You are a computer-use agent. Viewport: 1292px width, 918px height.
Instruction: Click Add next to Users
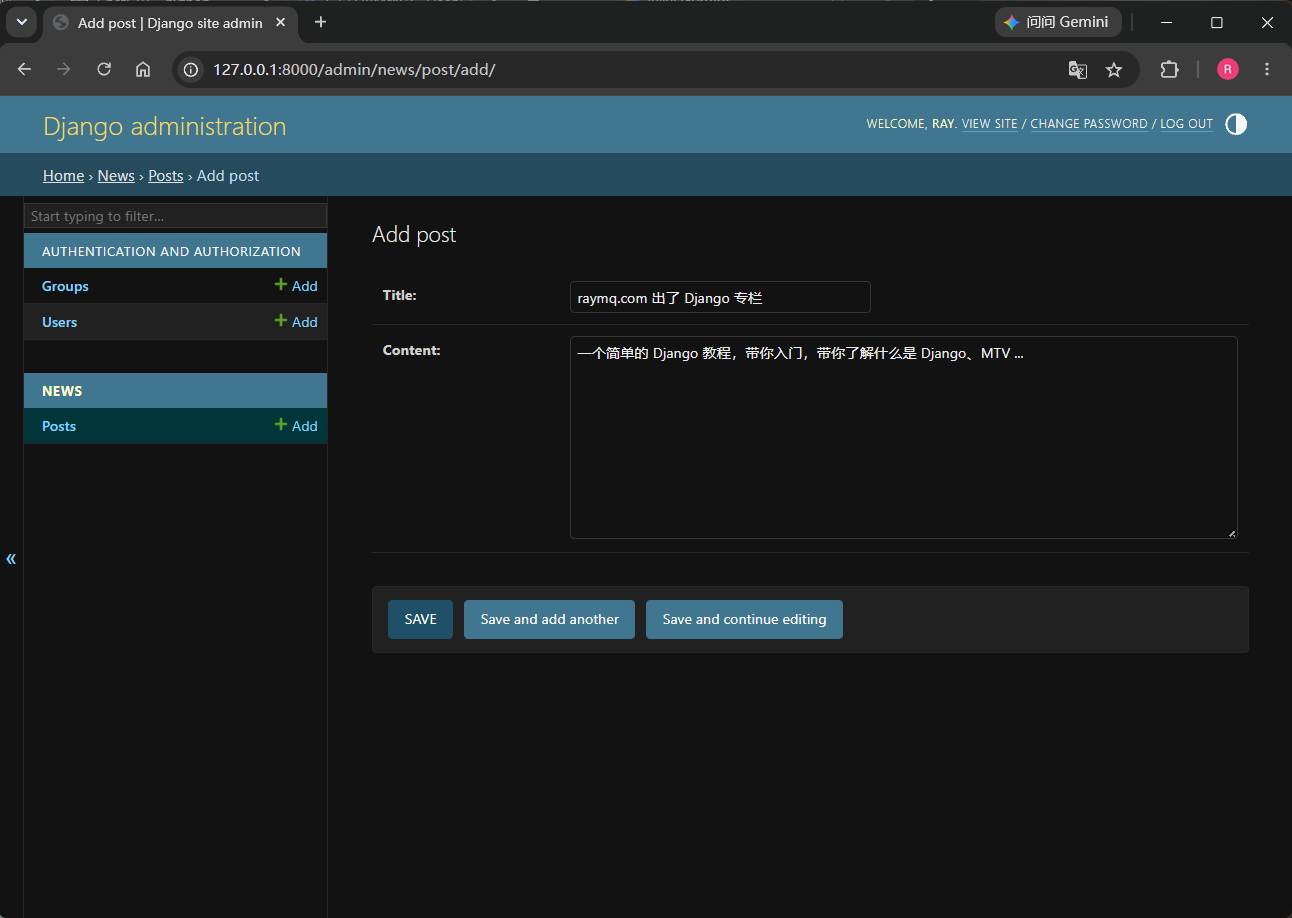tap(296, 322)
